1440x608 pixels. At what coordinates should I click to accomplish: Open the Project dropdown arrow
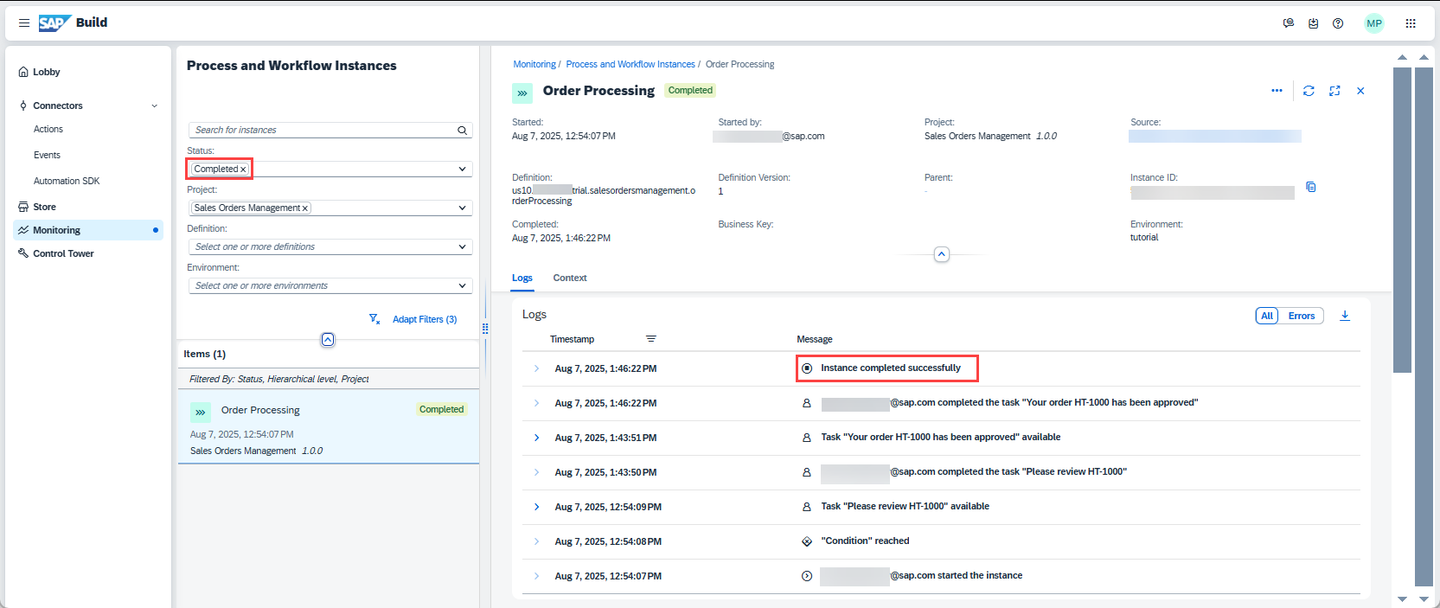pos(462,208)
